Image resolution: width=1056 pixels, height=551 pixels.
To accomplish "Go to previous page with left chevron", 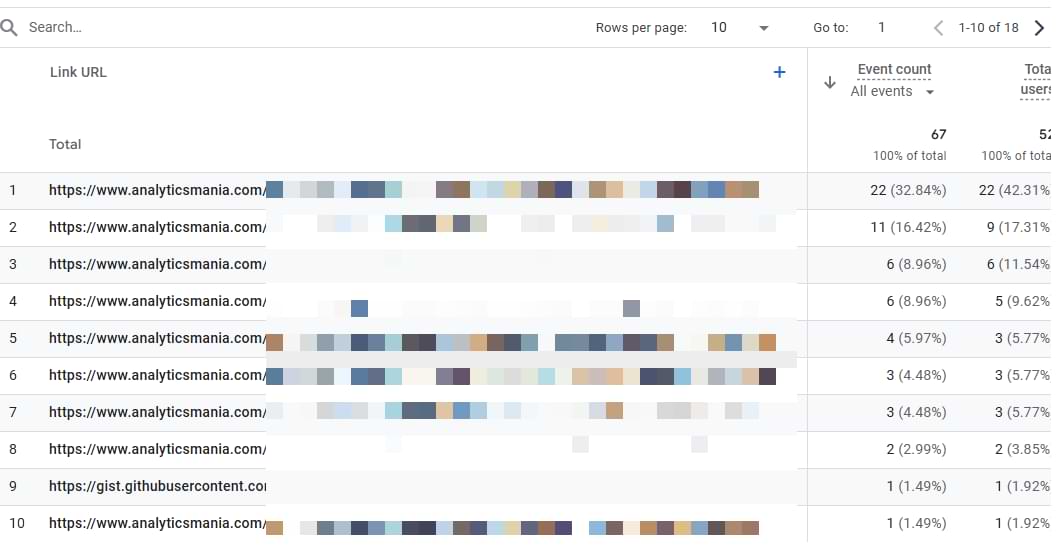I will 938,28.
